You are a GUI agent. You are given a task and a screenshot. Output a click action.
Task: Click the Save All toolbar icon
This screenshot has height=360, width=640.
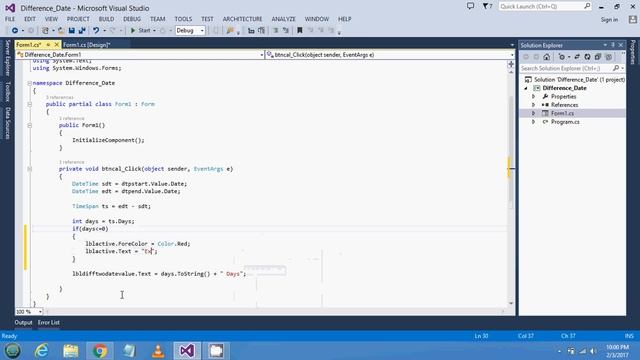[x=82, y=31]
